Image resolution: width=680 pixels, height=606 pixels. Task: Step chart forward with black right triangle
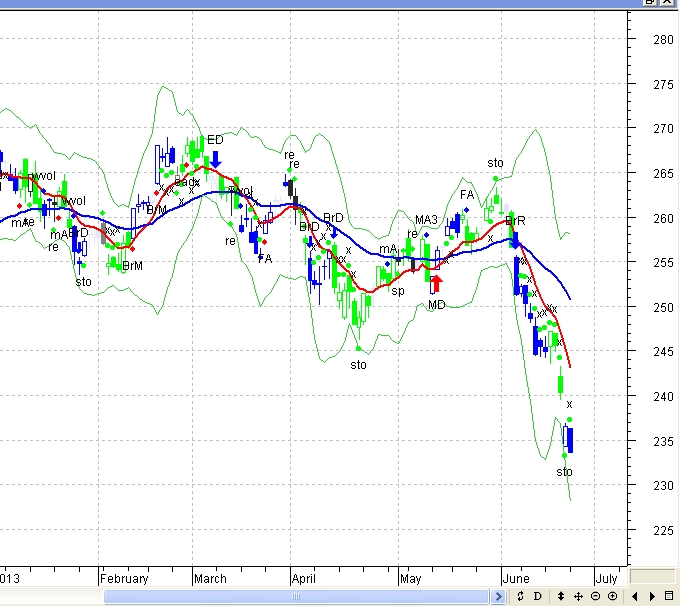pos(652,596)
